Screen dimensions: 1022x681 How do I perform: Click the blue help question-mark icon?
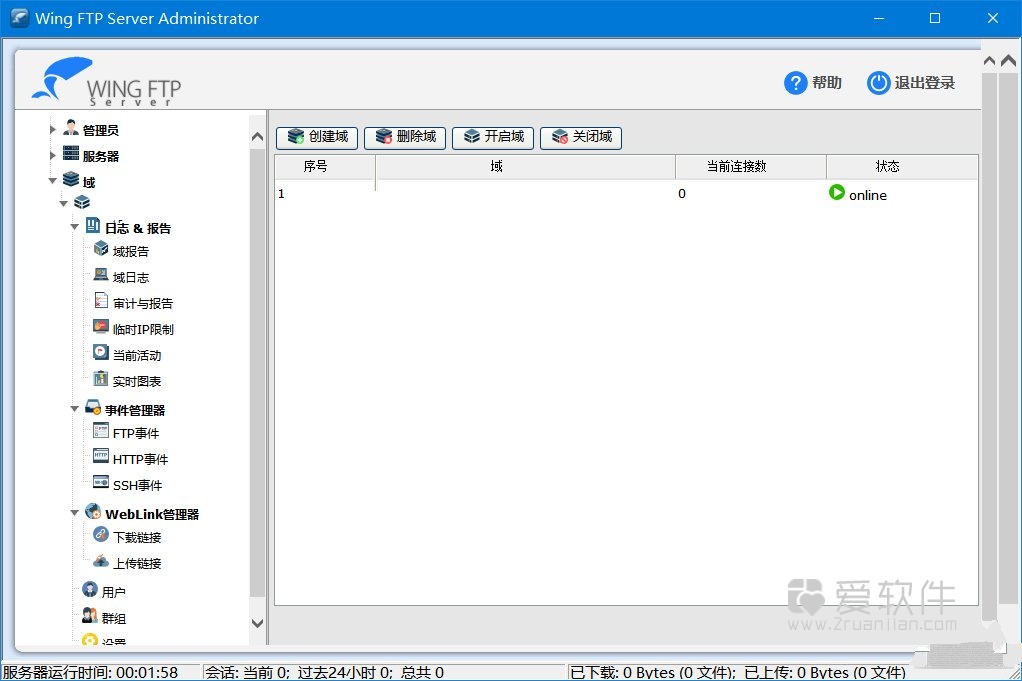tap(795, 83)
